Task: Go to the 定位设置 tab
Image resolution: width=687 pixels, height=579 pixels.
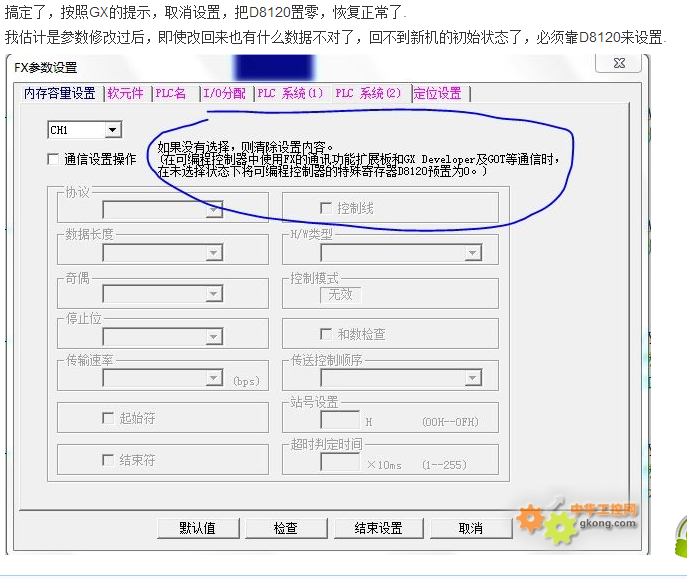Action: pyautogui.click(x=438, y=93)
